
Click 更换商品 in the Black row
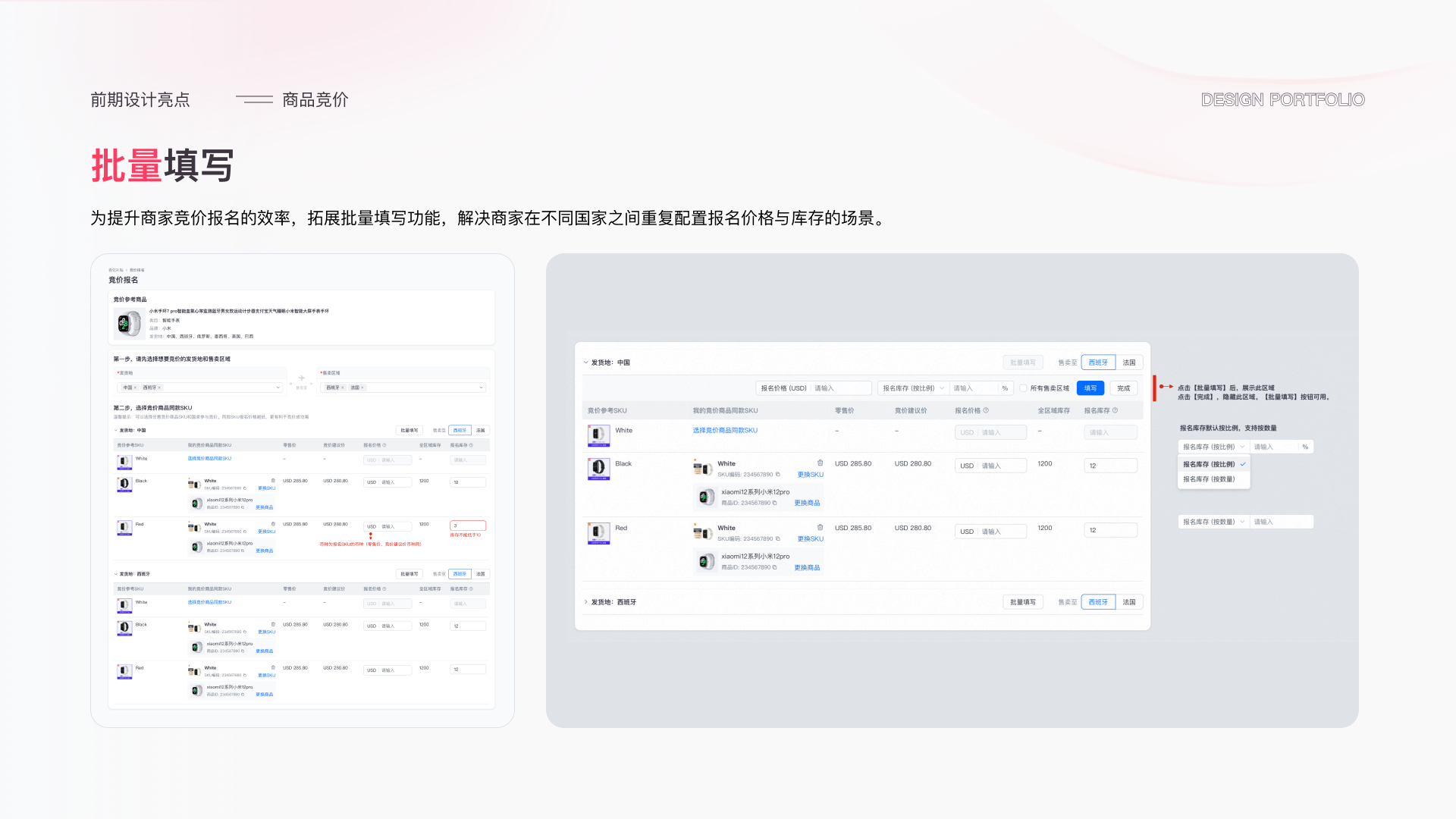[x=807, y=503]
